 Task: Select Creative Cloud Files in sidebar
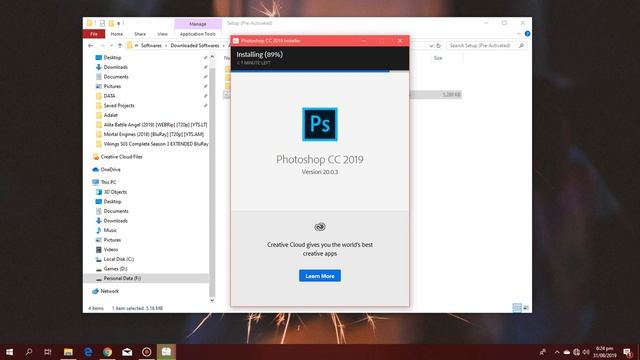121,157
